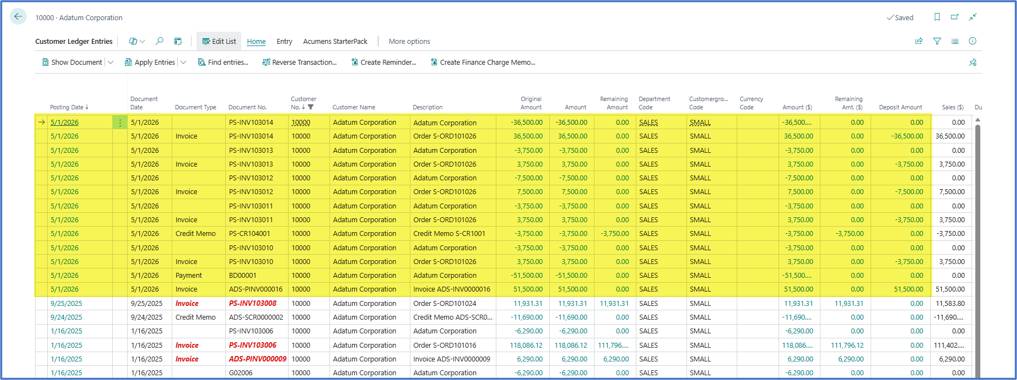Expand the Show Document dropdown arrow
The width and height of the screenshot is (1017, 380).
click(110, 62)
